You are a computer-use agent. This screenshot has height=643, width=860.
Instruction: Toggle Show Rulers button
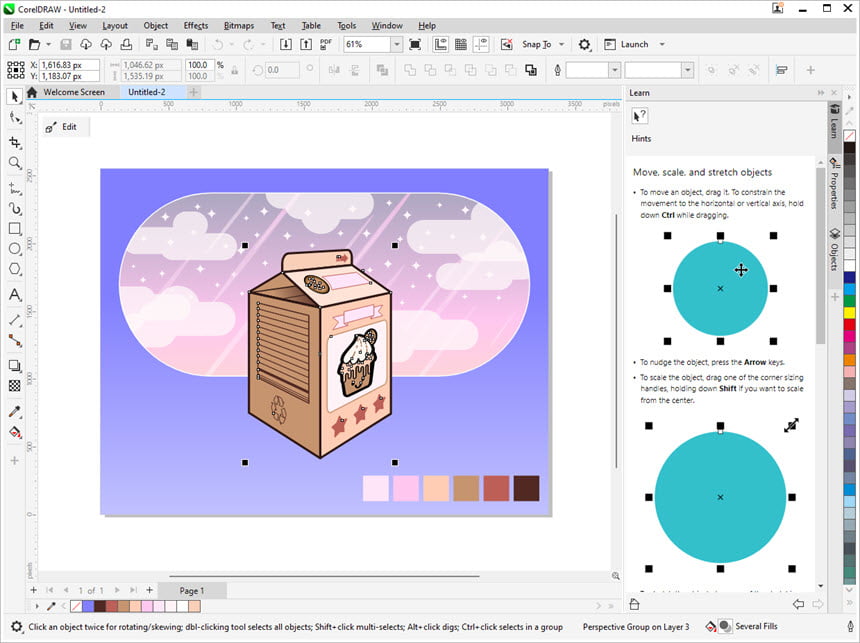tap(440, 44)
